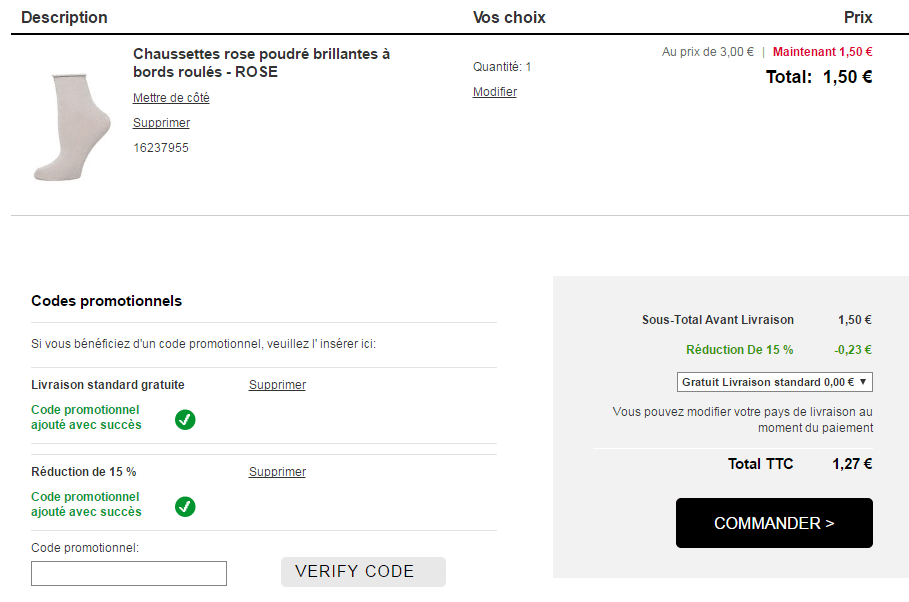Click the Description column header
Screen dimensions: 909x602
64,17
